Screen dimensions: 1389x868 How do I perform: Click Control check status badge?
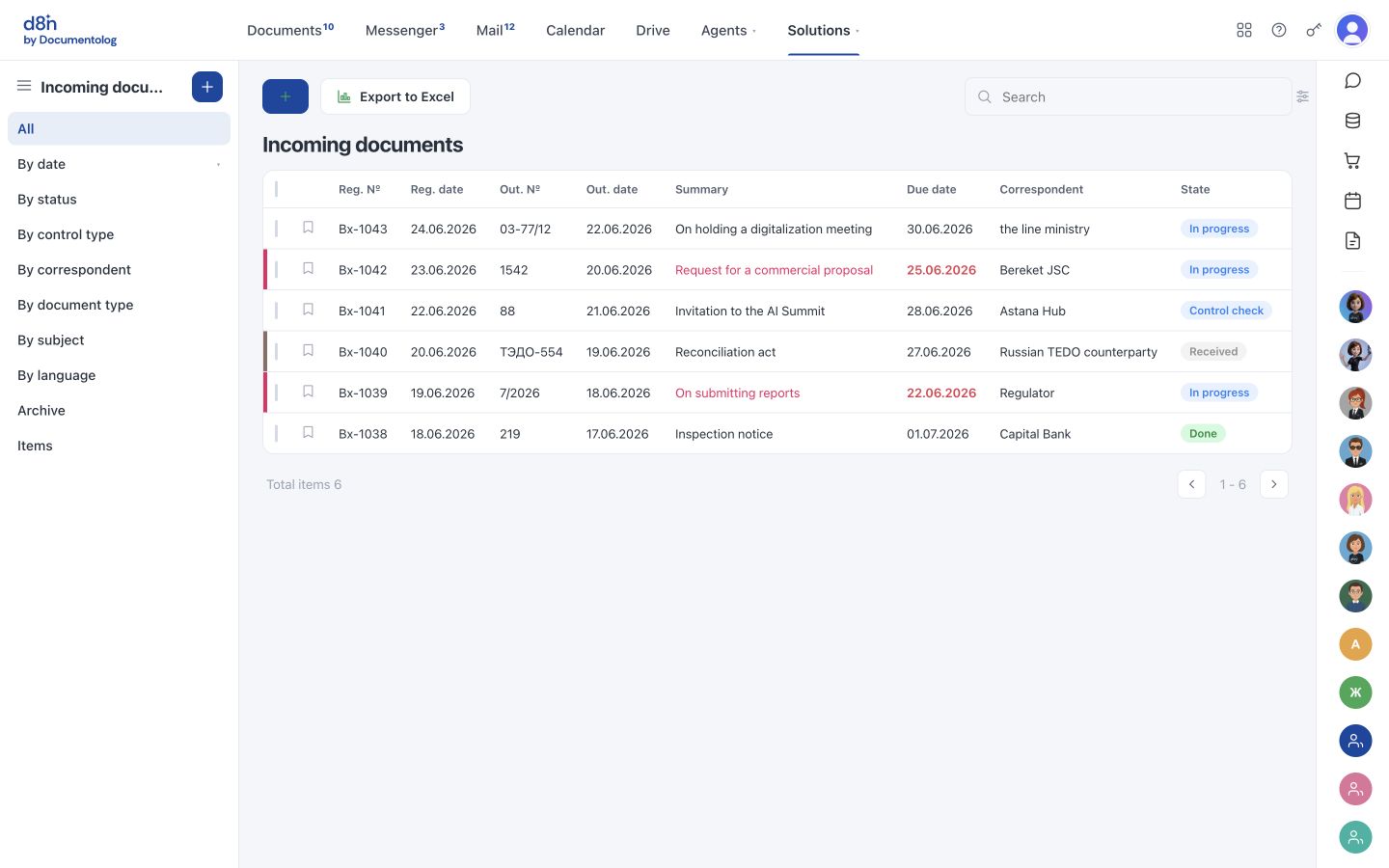coord(1226,311)
